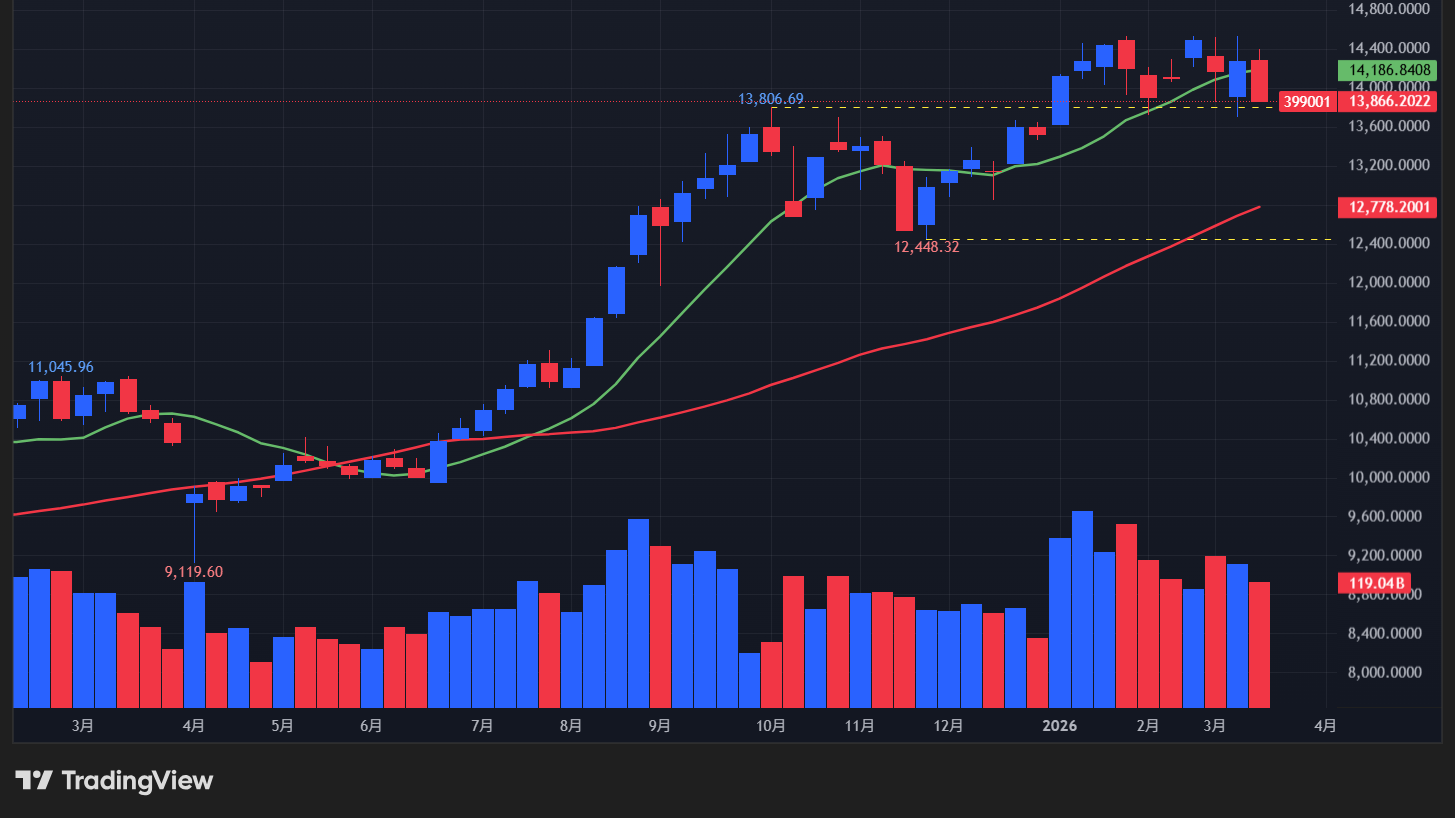Click the red 13,866.2022 last price tag
Screen dimensions: 1455x818
click(1386, 102)
